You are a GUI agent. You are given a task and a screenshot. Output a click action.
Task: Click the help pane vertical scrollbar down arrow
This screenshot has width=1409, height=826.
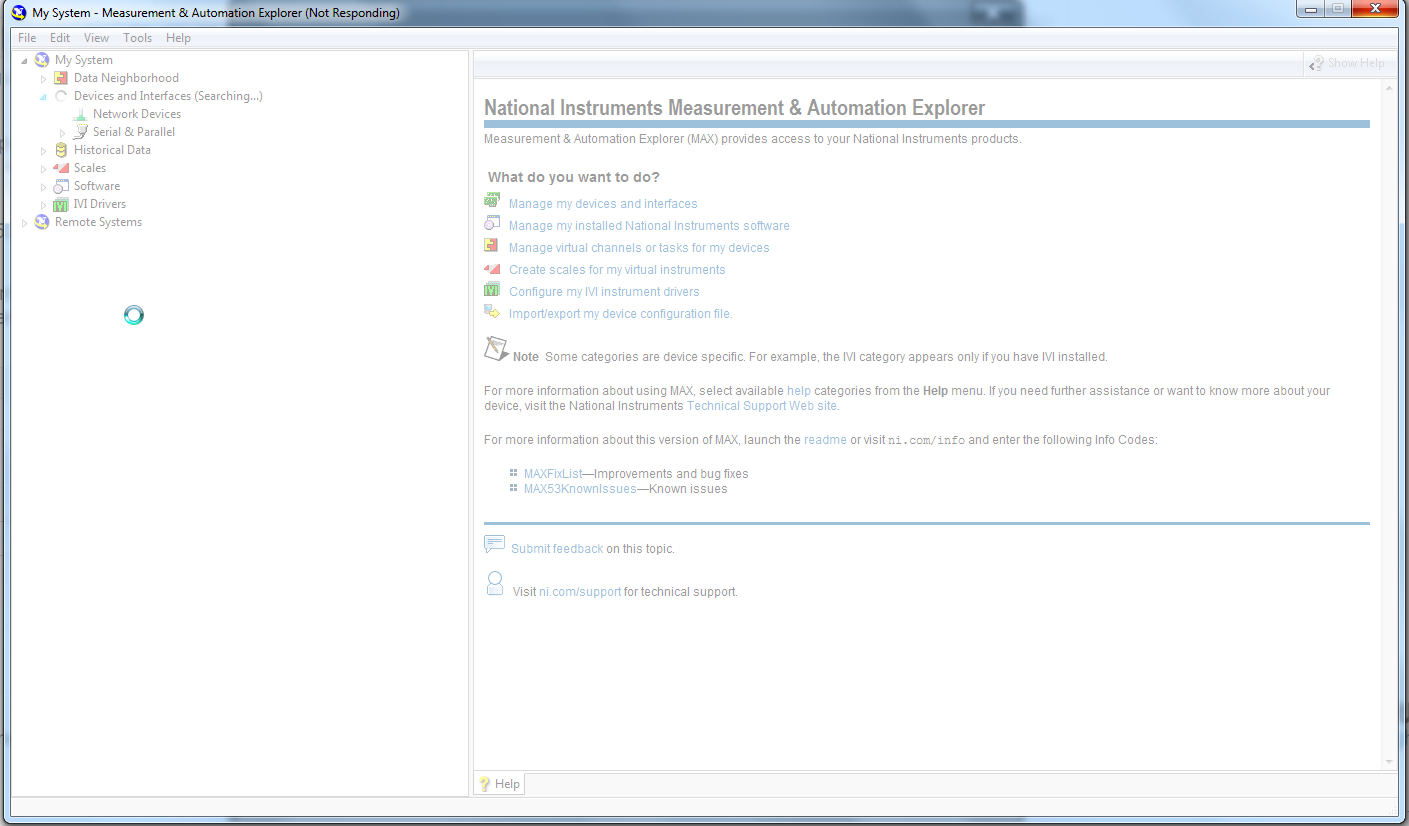click(1389, 762)
